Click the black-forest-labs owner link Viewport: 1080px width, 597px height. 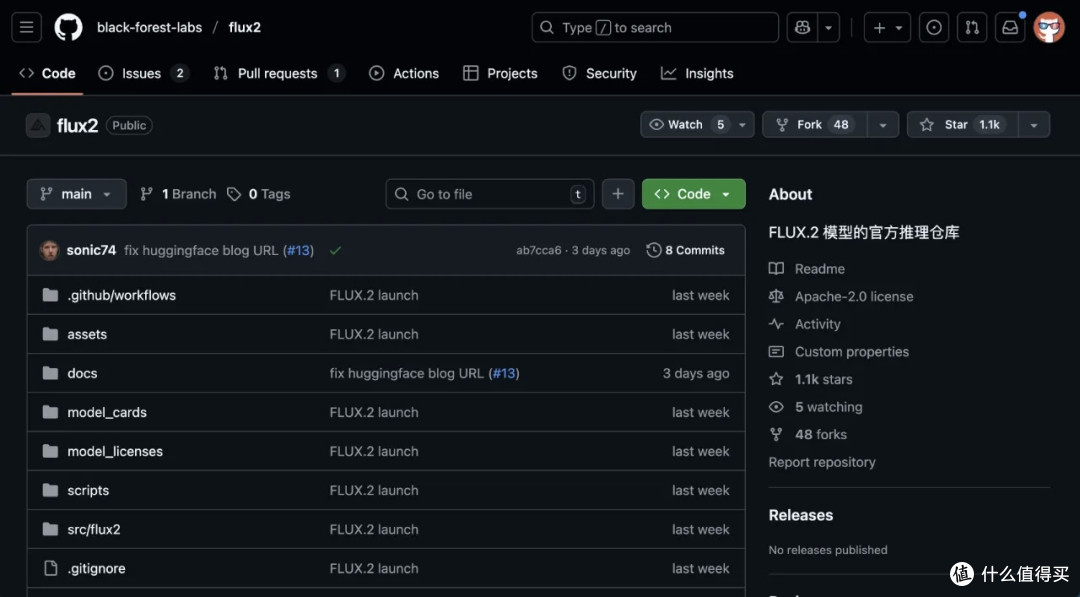[149, 28]
